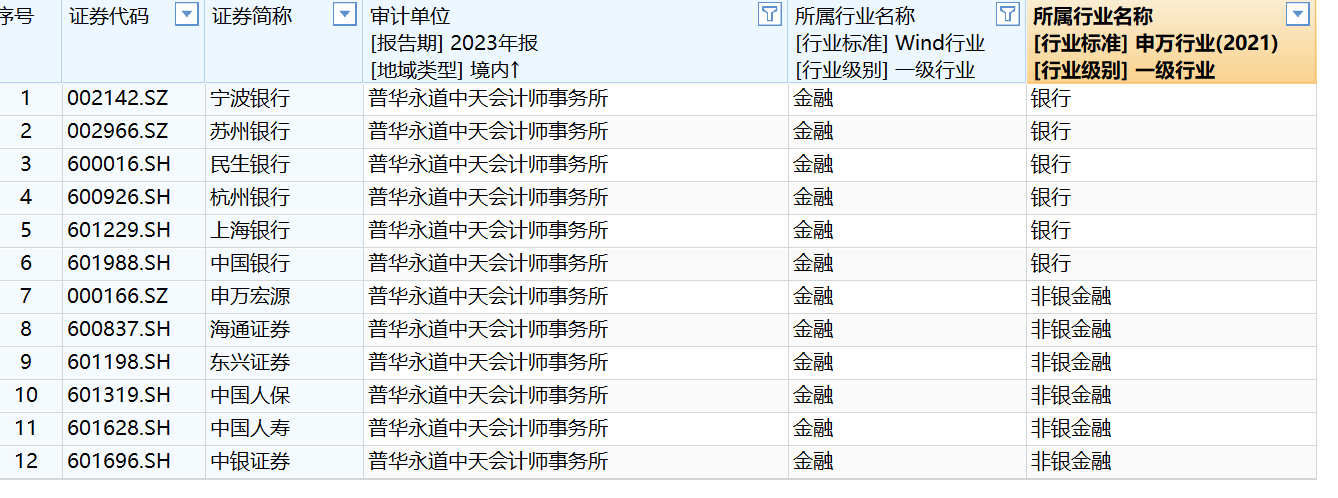Image resolution: width=1338 pixels, height=498 pixels.
Task: Open the 审计单位 column filter icon
Action: point(769,14)
